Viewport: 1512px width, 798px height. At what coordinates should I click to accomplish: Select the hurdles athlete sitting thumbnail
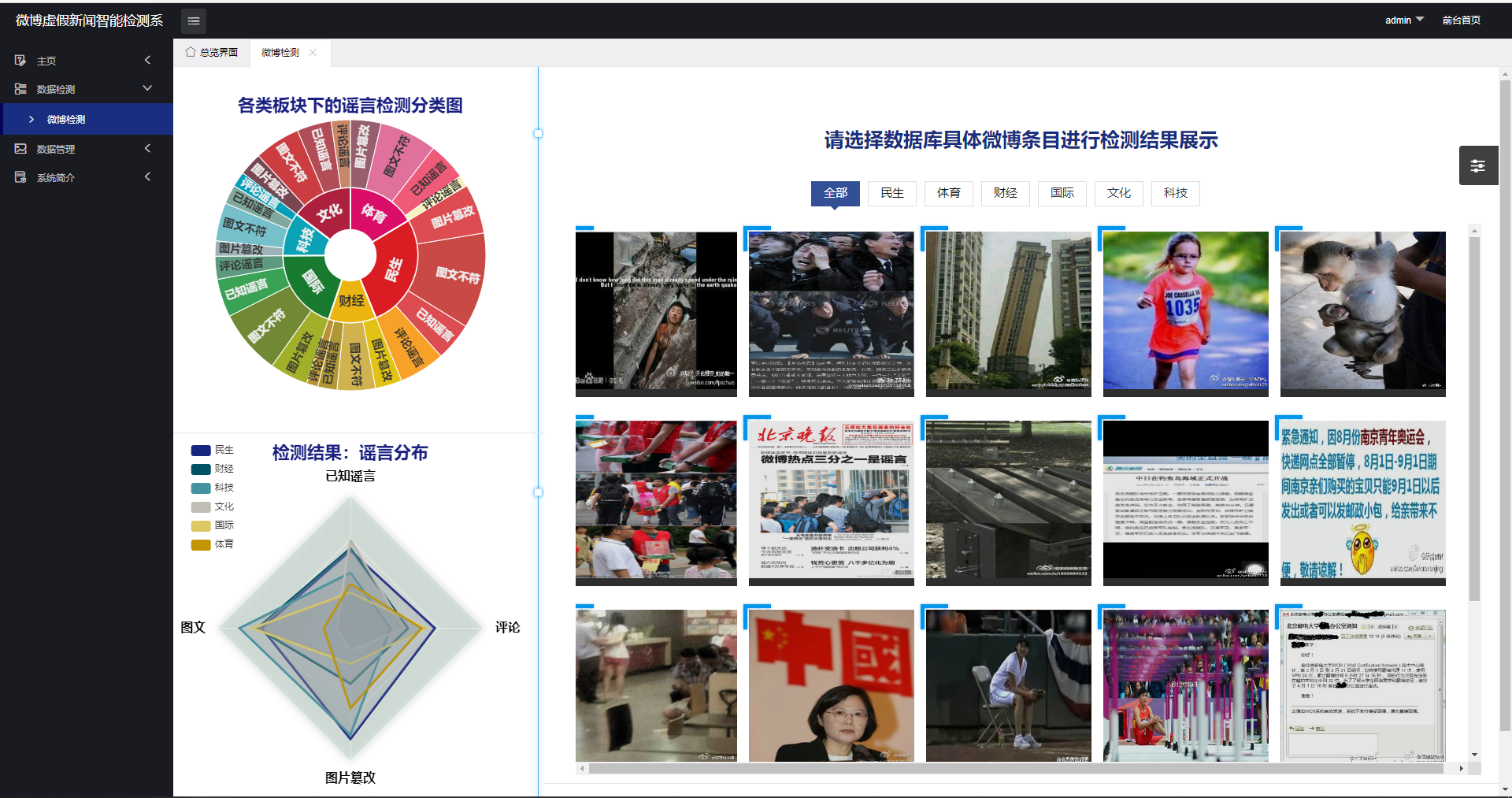click(1185, 685)
